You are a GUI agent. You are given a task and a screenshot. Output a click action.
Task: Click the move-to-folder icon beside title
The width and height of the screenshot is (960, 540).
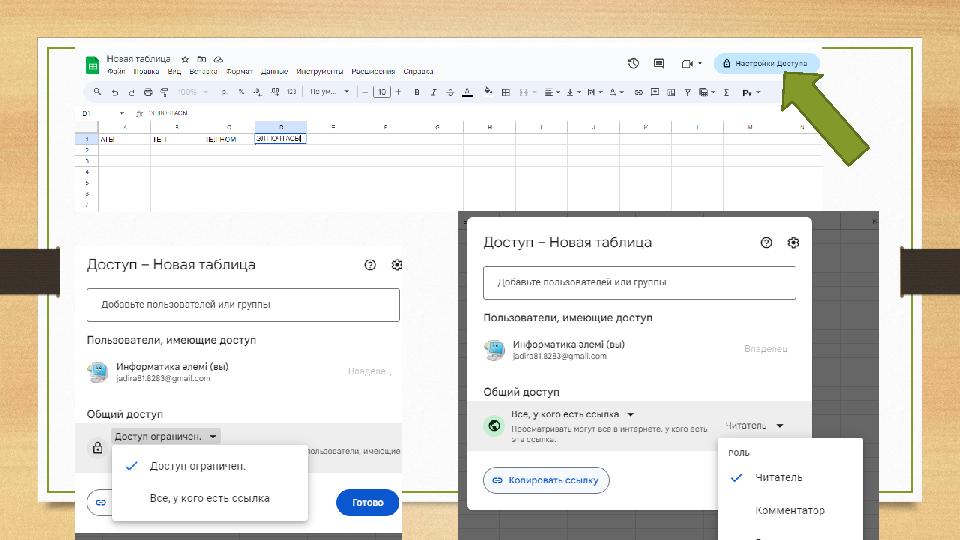pyautogui.click(x=201, y=59)
